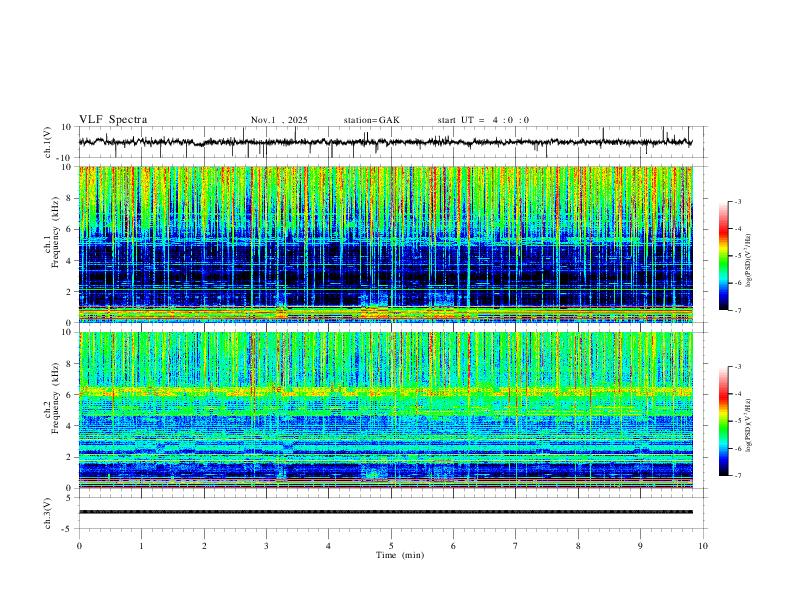Viewport: 792px width, 612px height.
Task: Click the time axis tick label "7"
Action: (516, 546)
